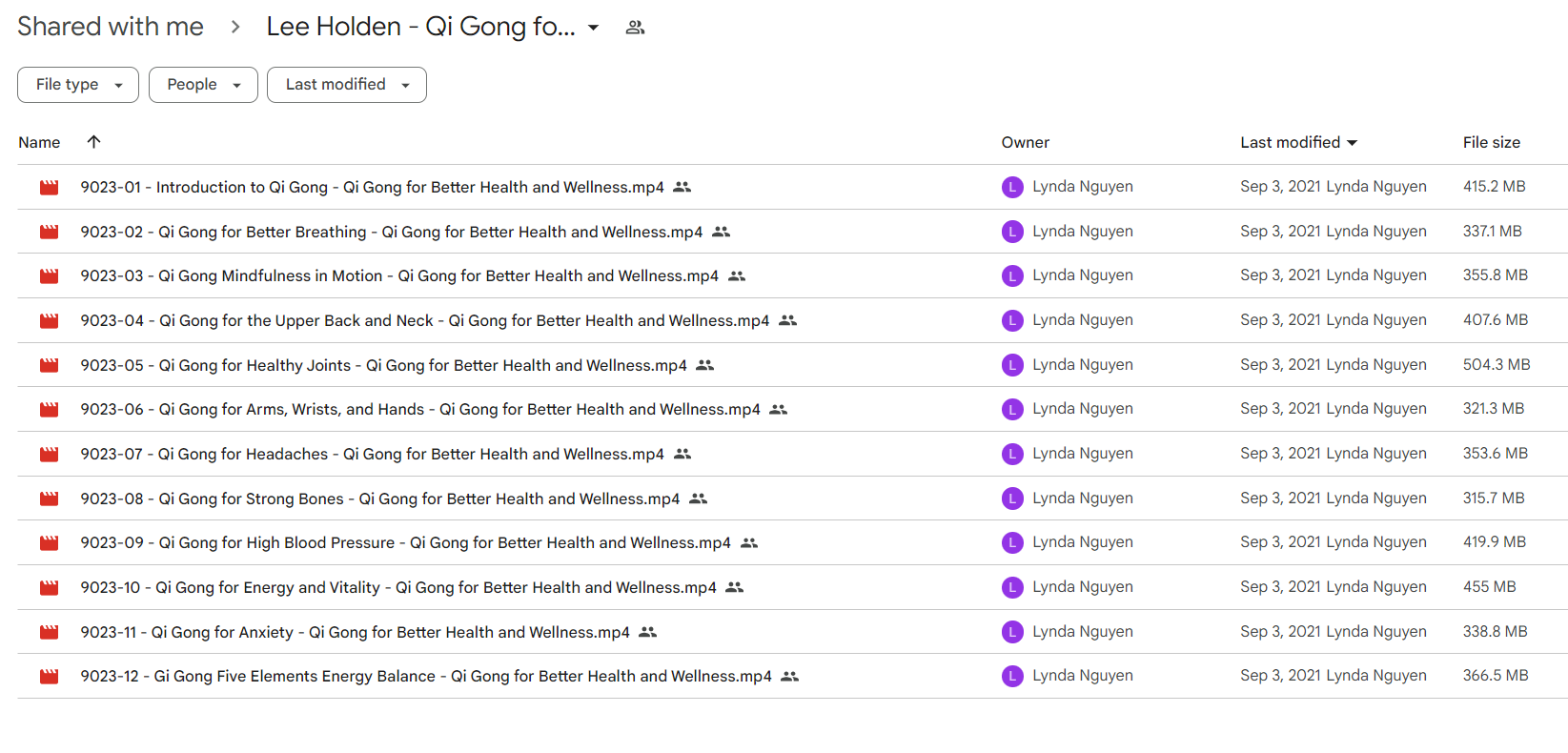Viewport: 1568px width, 753px height.
Task: Click shared icon on 9023-08 Strong Bones row
Action: pos(699,499)
